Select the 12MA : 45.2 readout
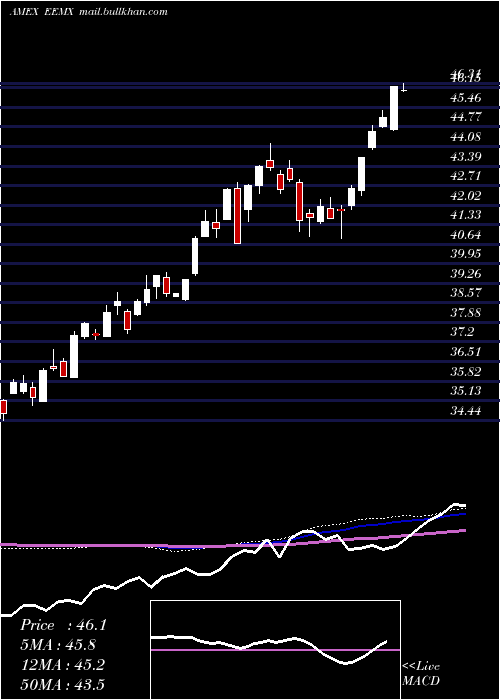This screenshot has width=500, height=700. (x=63, y=664)
